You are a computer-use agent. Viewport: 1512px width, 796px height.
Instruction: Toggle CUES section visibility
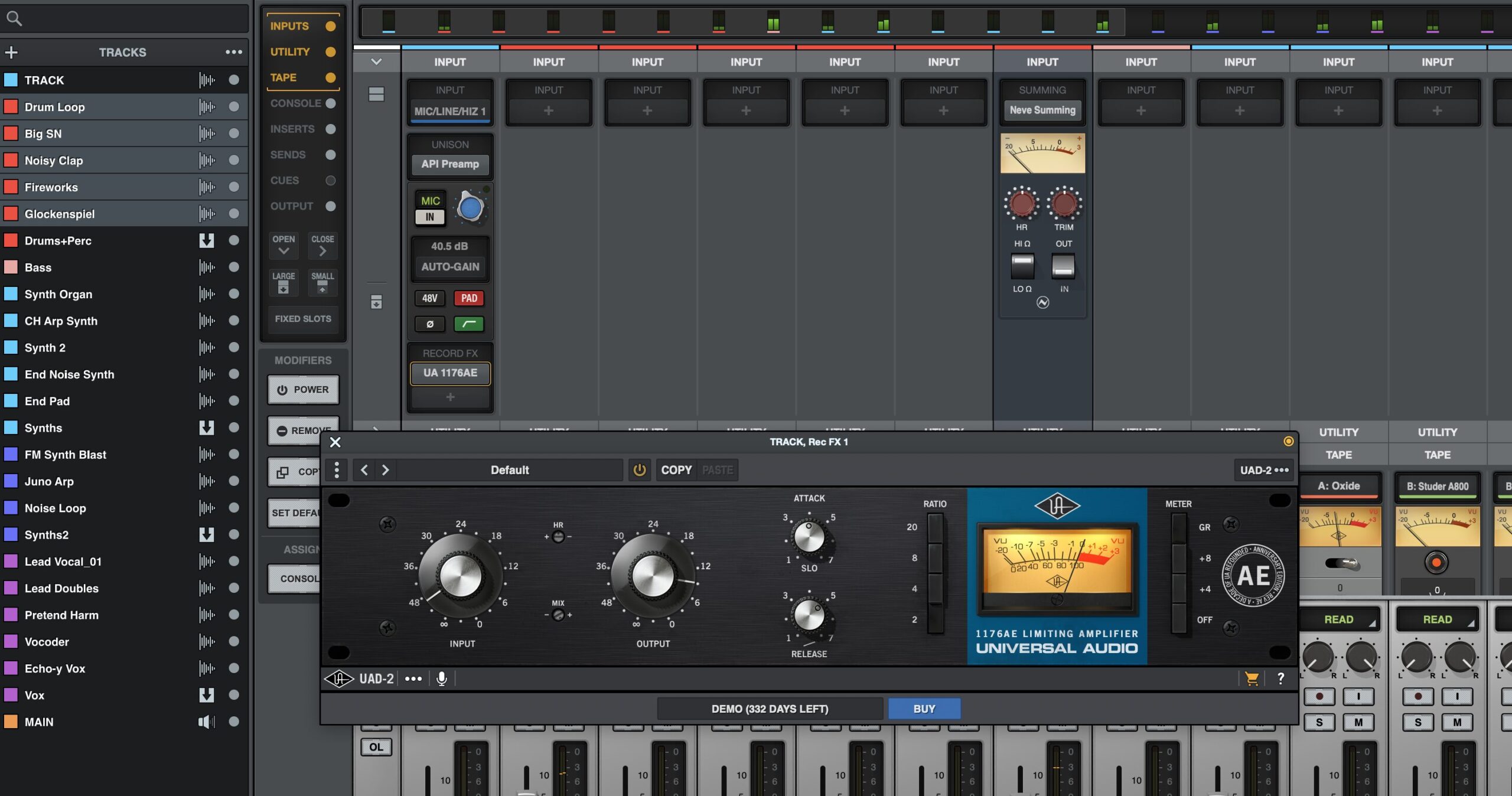[331, 181]
